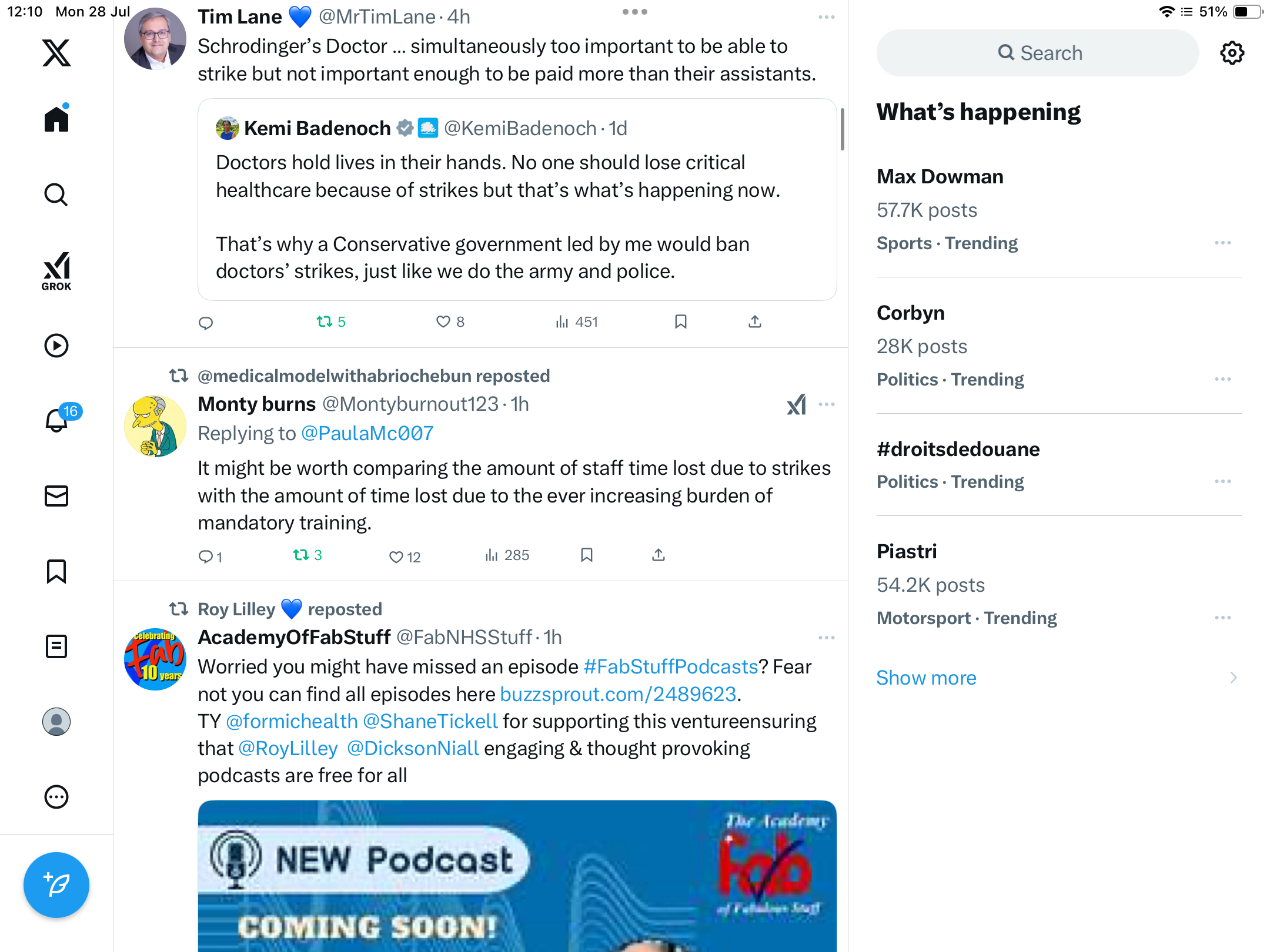The height and width of the screenshot is (952, 1270).
Task: Open the buzzsprout.com/2489623 link
Action: [618, 694]
